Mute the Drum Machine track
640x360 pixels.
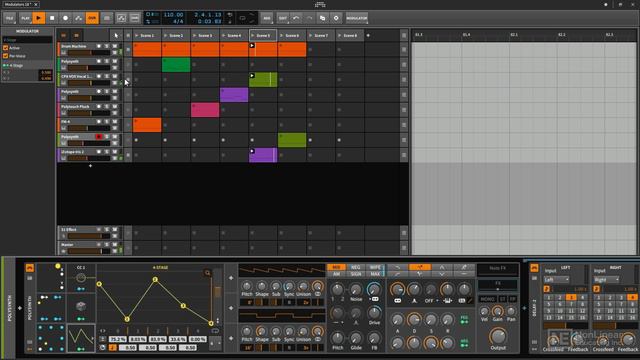[x=115, y=46]
